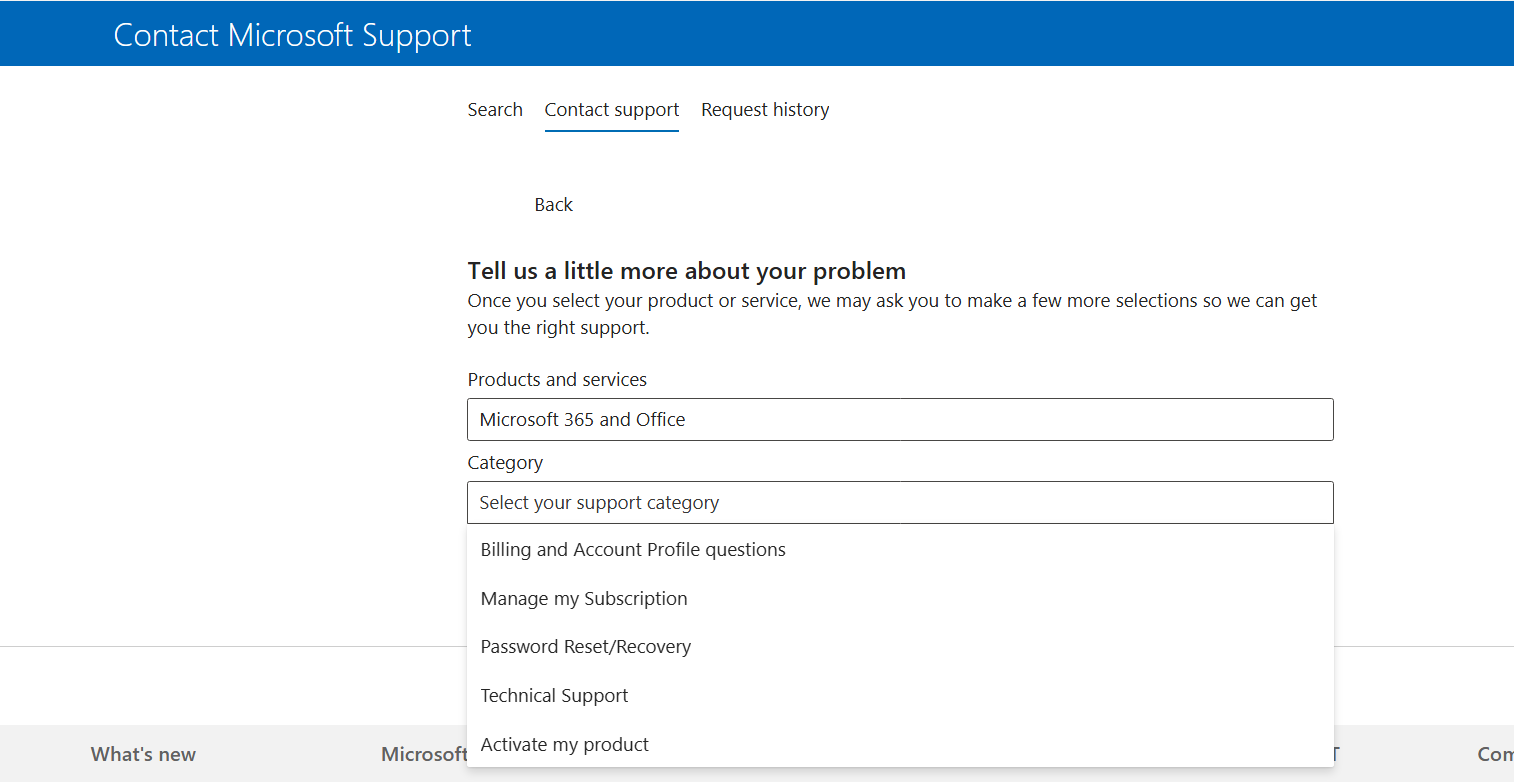Click the What's new footer heading
Viewport: 1514px width, 782px height.
click(143, 755)
